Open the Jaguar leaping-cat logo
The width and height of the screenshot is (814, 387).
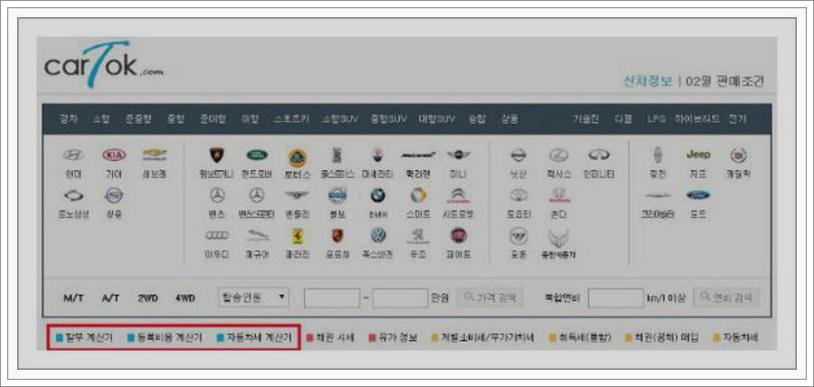coord(258,236)
